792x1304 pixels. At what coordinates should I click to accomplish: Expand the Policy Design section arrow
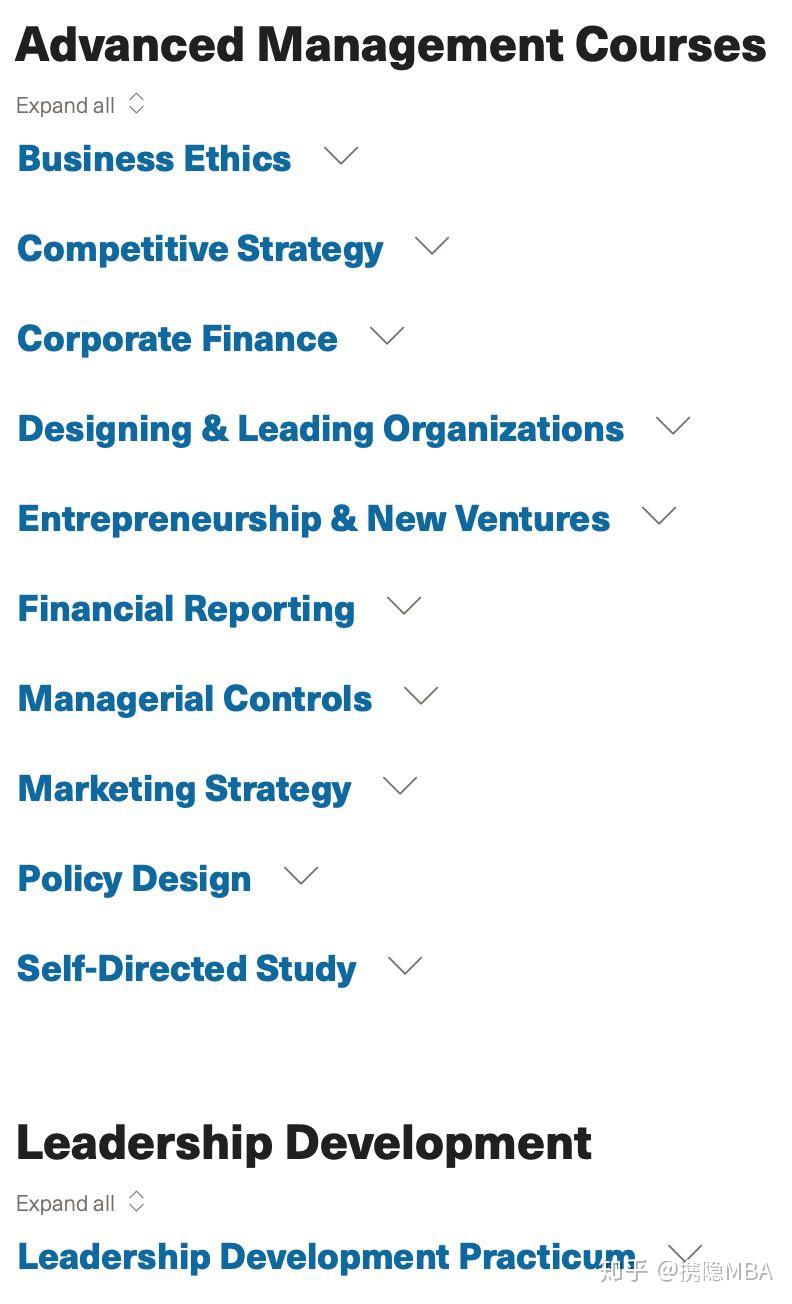(x=301, y=876)
